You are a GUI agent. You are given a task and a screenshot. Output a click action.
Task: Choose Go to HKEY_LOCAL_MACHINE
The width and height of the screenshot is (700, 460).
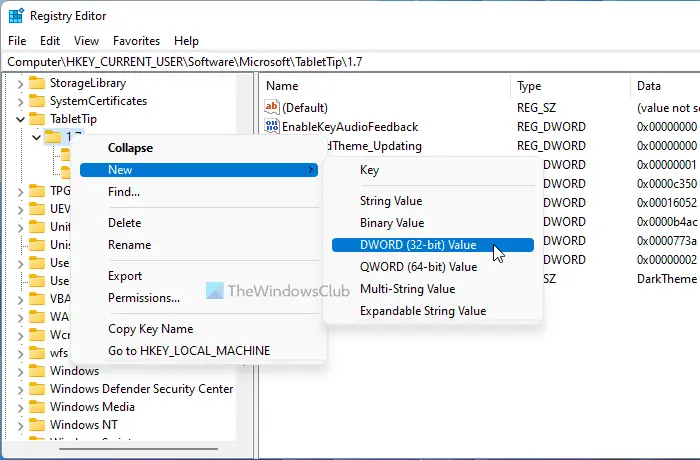tap(199, 351)
